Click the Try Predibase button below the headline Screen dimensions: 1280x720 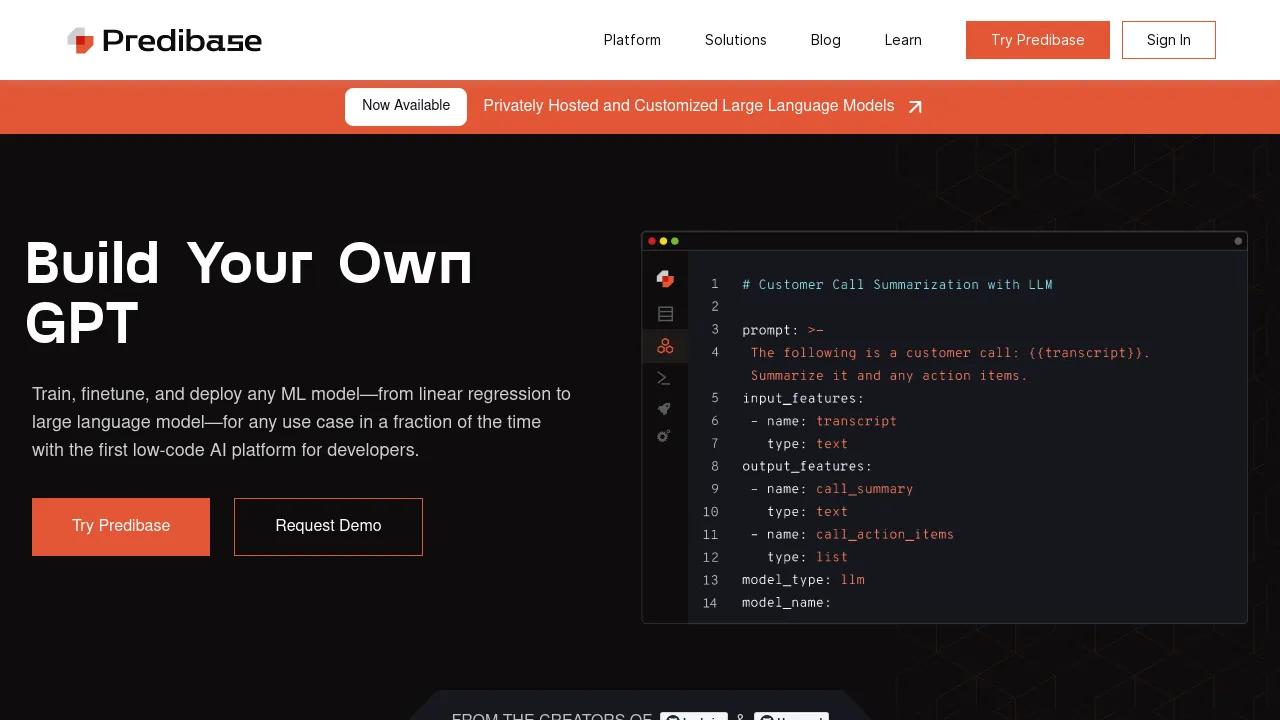[x=121, y=527]
